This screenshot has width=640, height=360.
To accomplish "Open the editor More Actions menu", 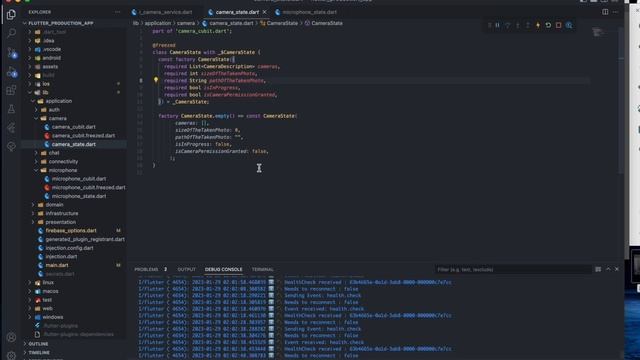I will click(x=616, y=12).
